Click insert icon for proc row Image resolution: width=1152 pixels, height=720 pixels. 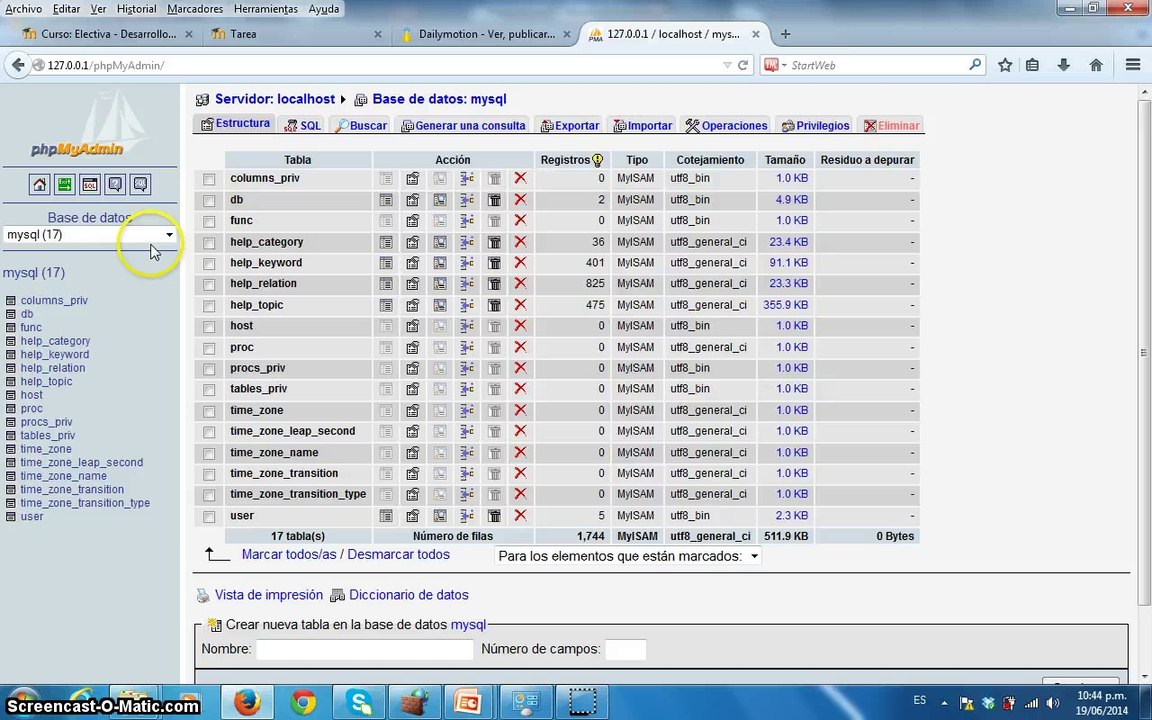pos(467,347)
